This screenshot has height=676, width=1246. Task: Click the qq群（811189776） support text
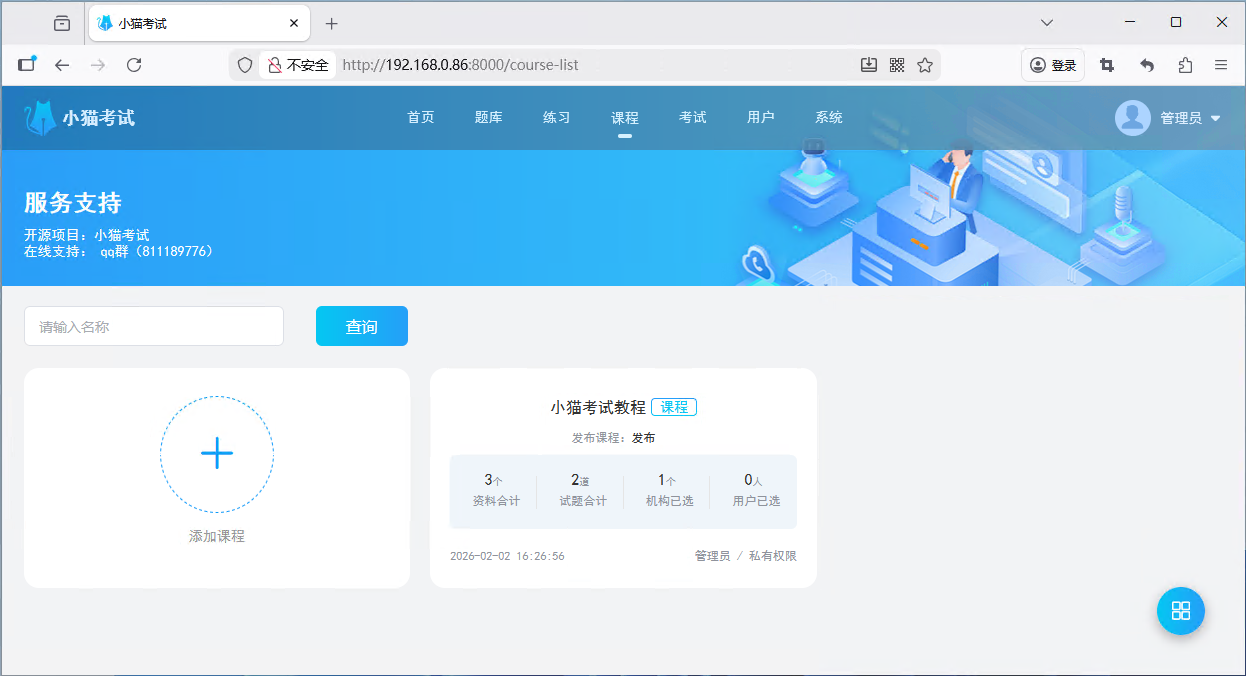coord(157,251)
